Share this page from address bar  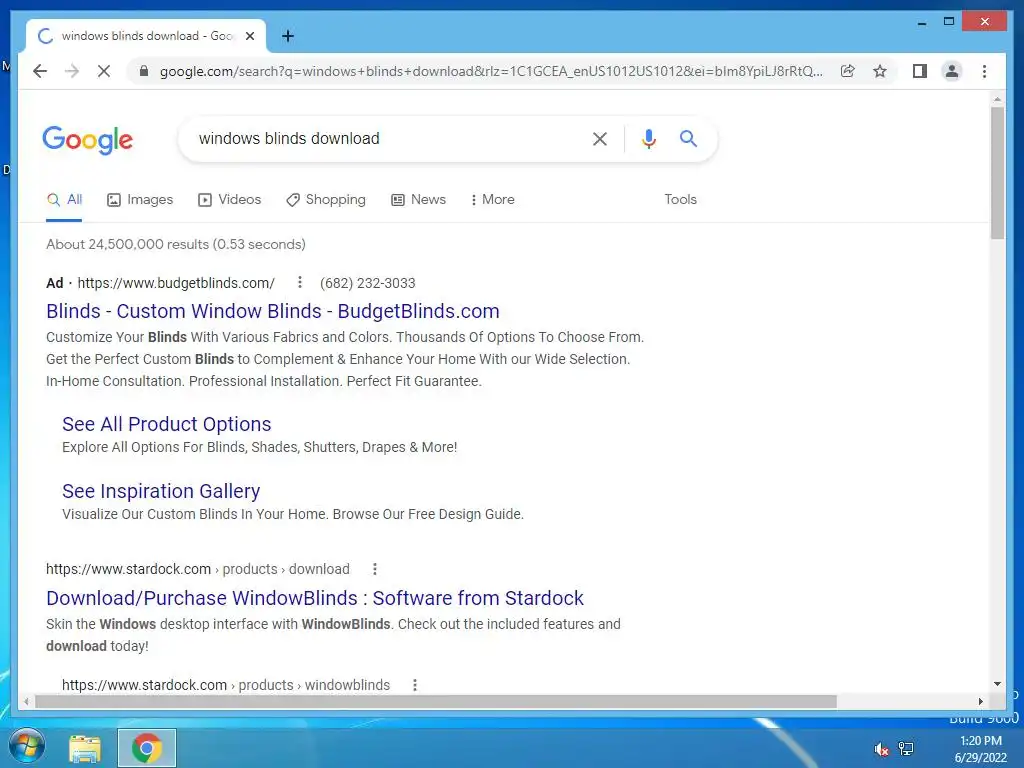pyautogui.click(x=848, y=71)
